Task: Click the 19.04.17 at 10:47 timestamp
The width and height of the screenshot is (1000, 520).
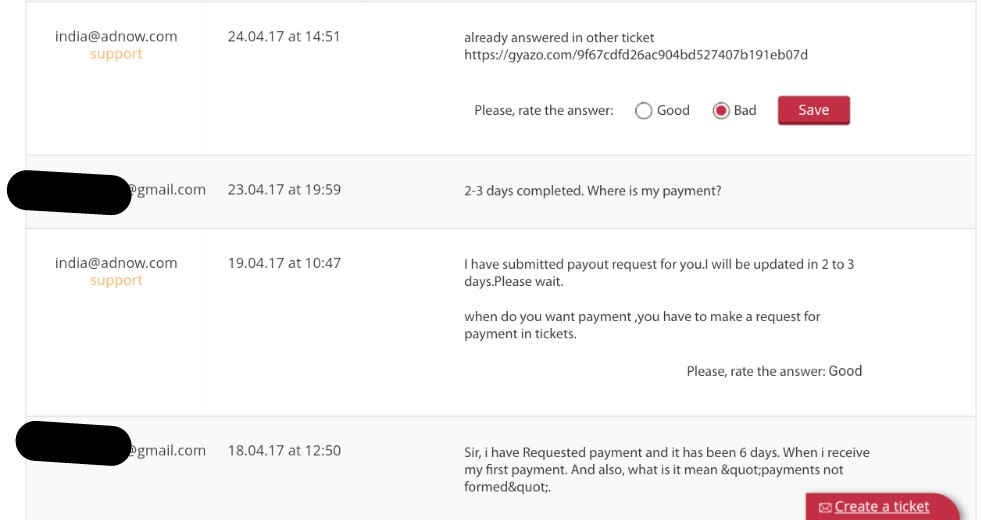Action: 284,263
